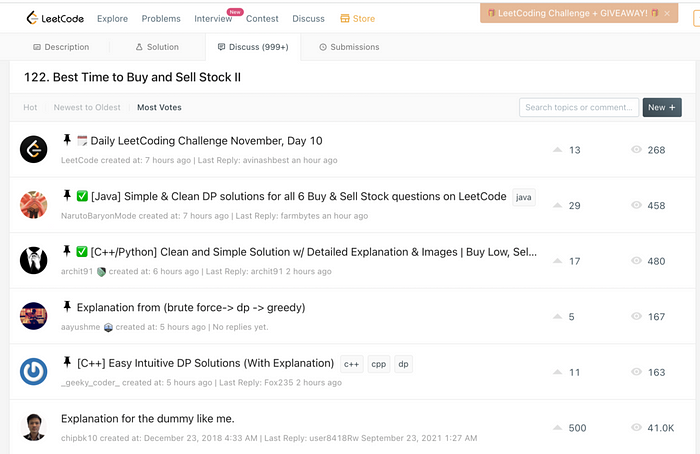Upvote the post with 500 votes
The height and width of the screenshot is (454, 700).
(558, 428)
